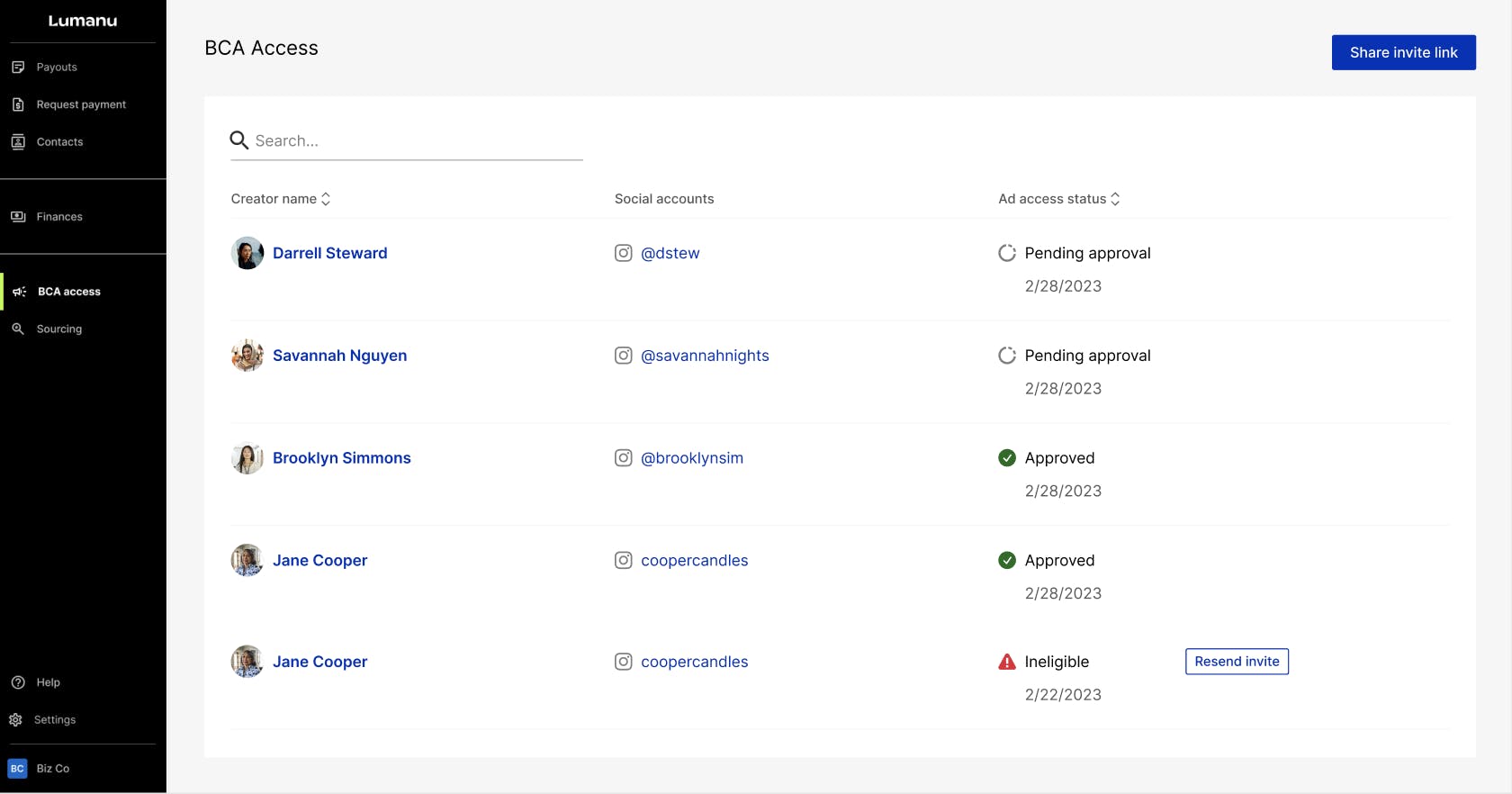Open coopercandles link in Approved row
Image resolution: width=1512 pixels, height=794 pixels.
point(695,561)
